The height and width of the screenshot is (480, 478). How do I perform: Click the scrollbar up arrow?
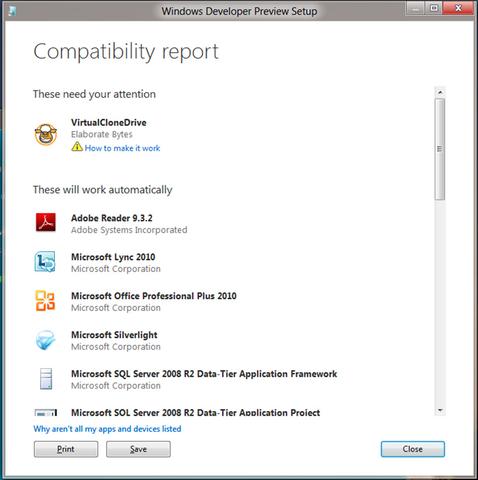click(440, 92)
